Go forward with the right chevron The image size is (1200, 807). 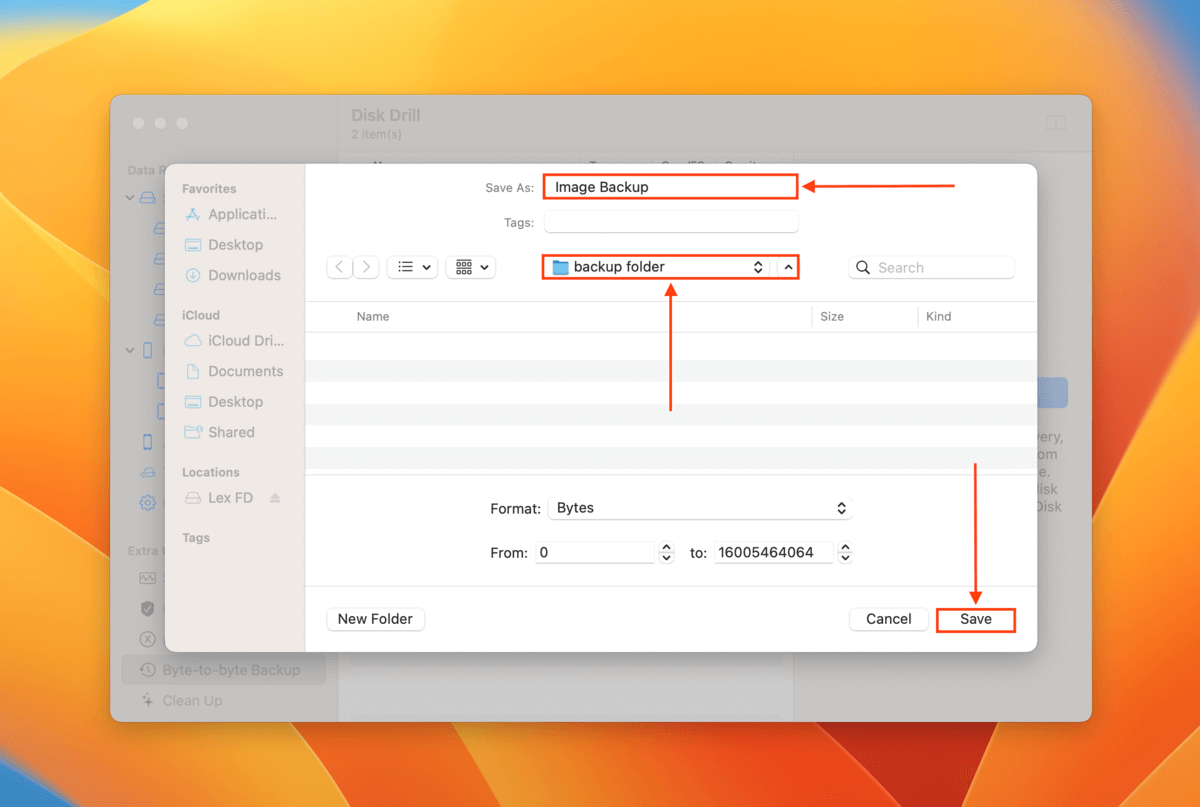(366, 267)
